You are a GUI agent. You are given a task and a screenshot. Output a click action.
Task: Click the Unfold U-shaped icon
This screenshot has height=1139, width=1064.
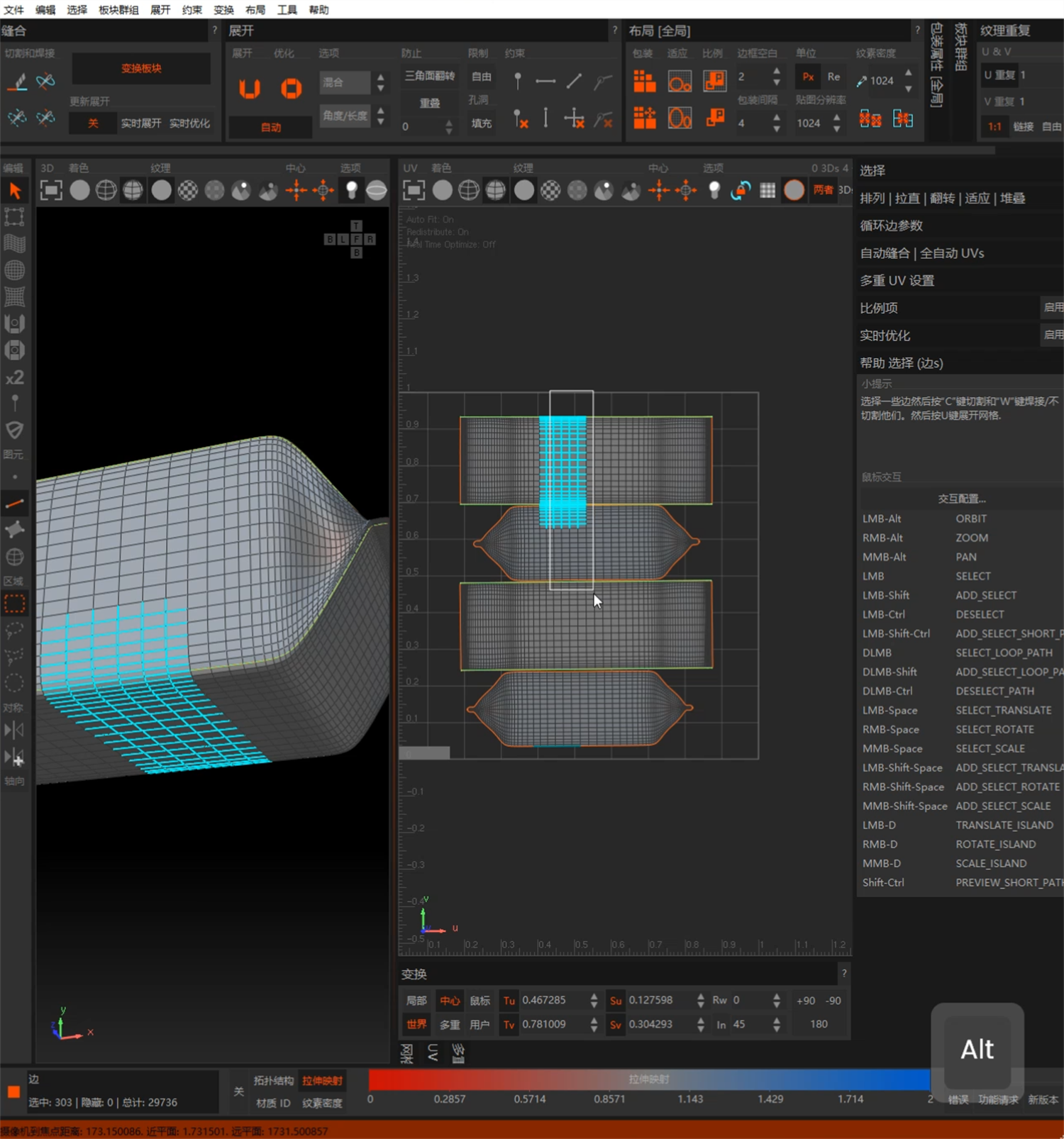pyautogui.click(x=249, y=89)
